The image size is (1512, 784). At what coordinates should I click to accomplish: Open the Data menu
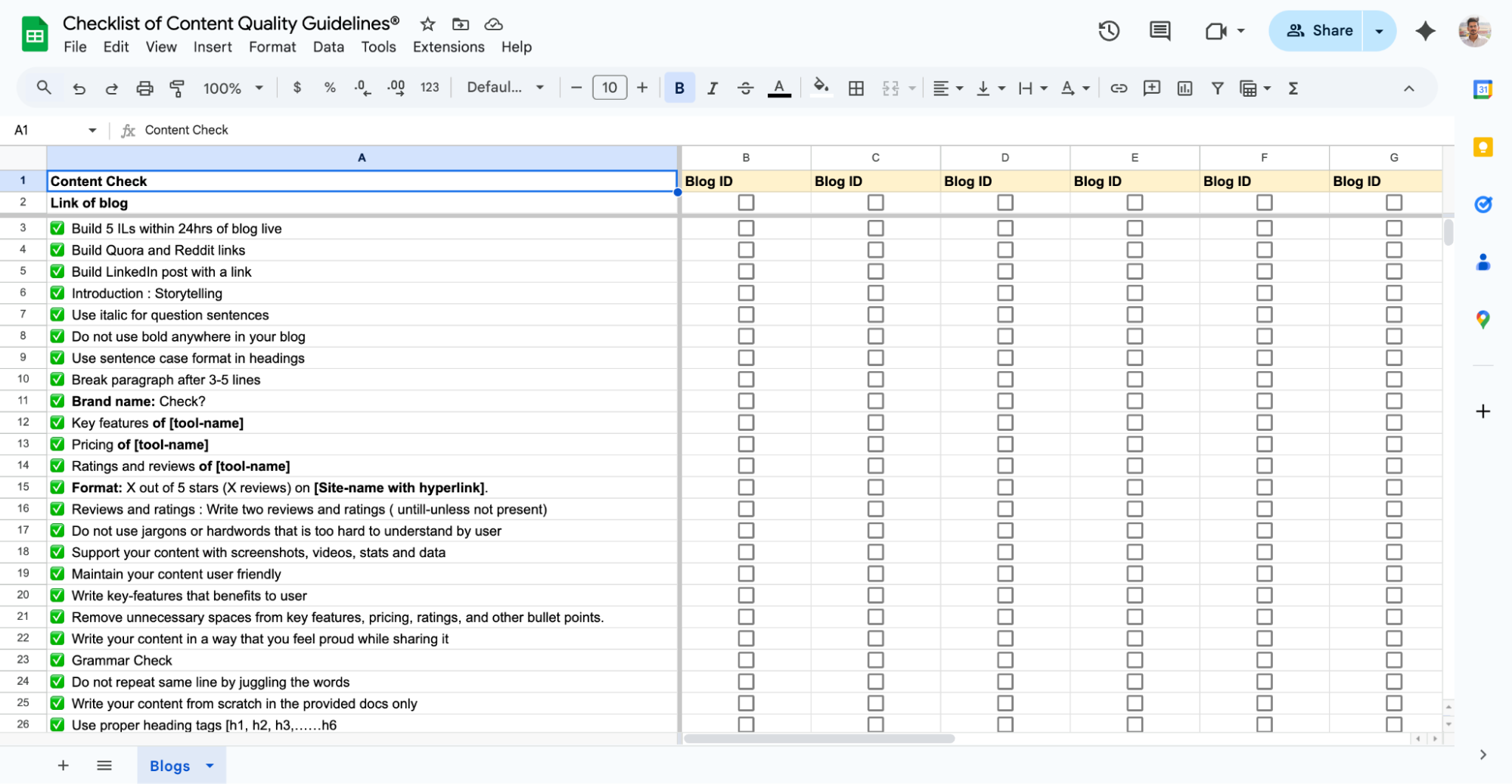coord(328,47)
